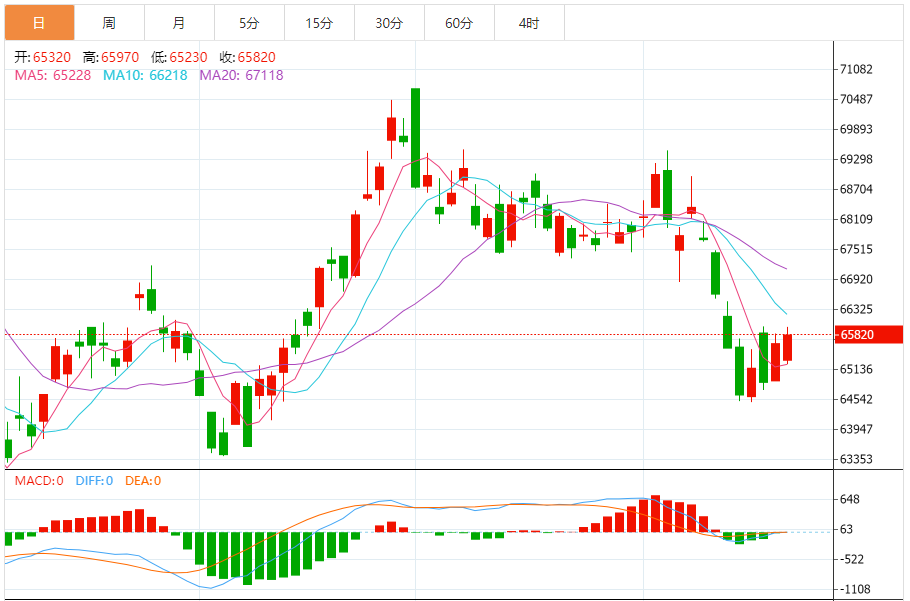The image size is (910, 601).
Task: Click the 66325 price axis label
Action: [x=857, y=309]
